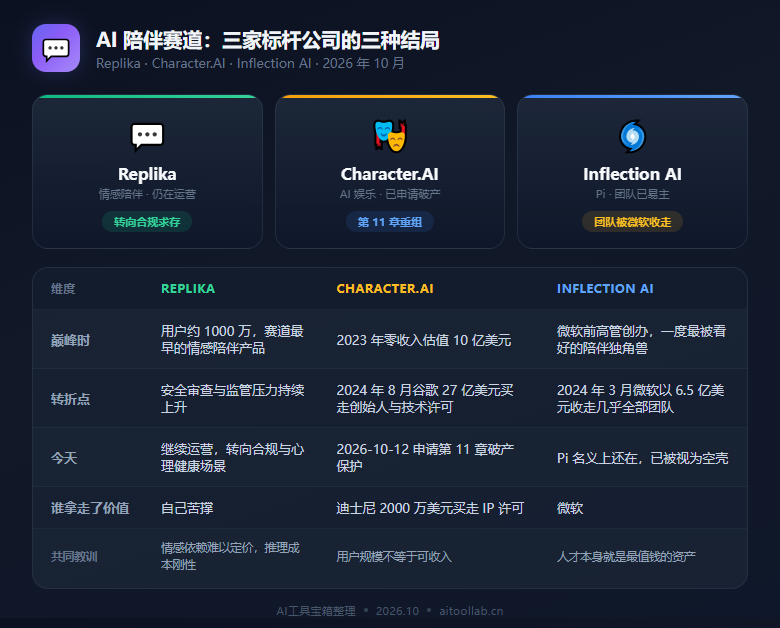The height and width of the screenshot is (628, 780).
Task: Click the cell 用户约 1000 万，赛道最早的情感陪伴产品
Action: pos(232,340)
